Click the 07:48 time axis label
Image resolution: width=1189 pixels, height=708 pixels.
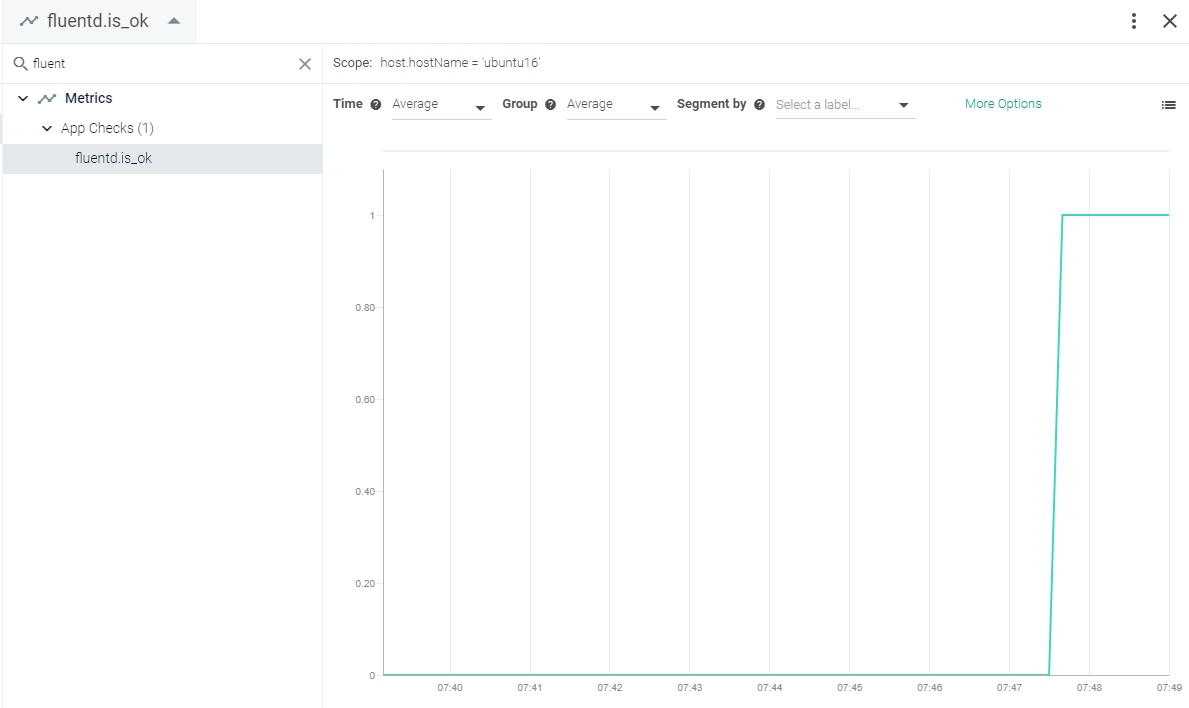tap(1089, 688)
